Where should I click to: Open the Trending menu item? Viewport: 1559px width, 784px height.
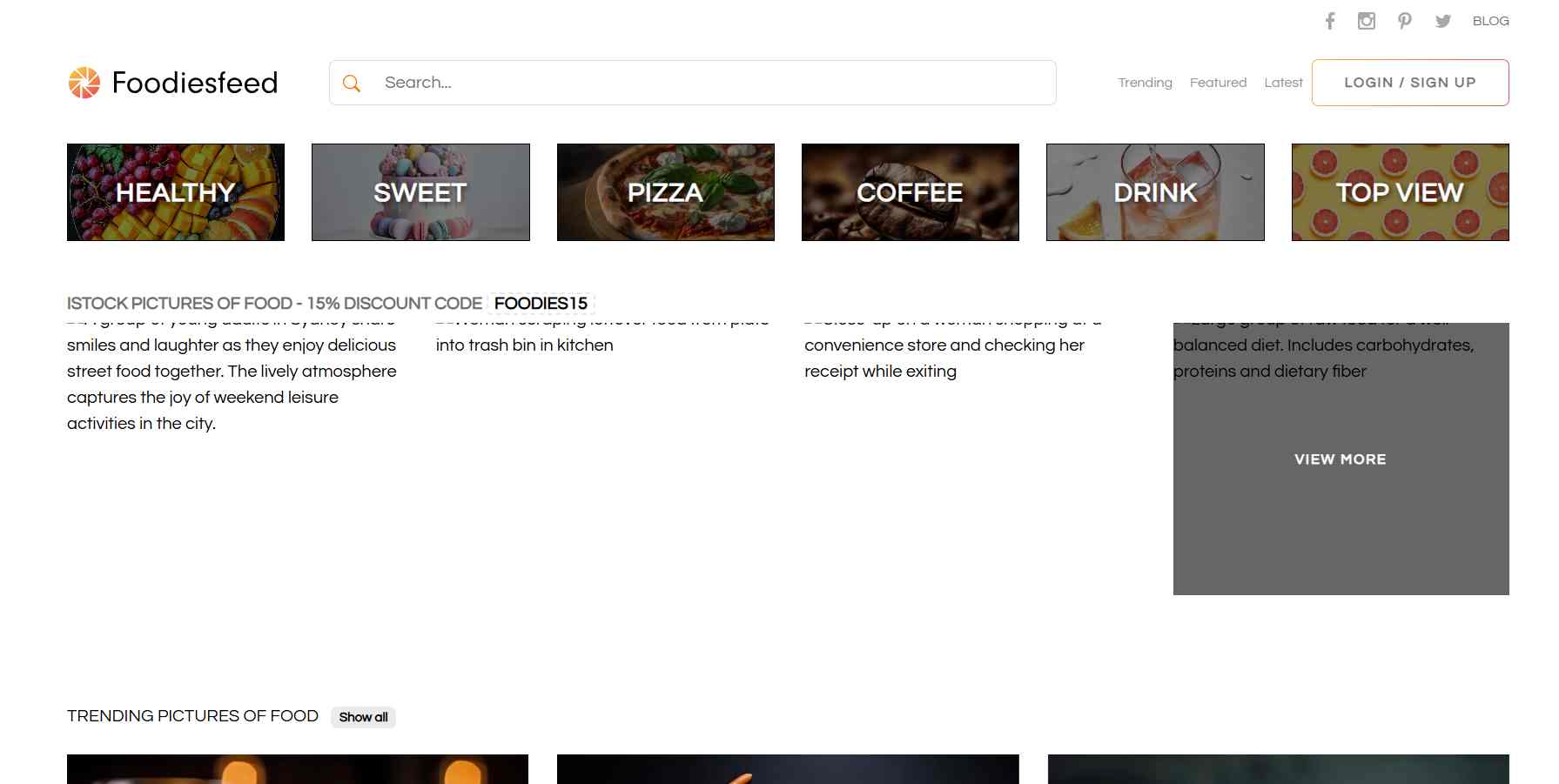click(x=1145, y=83)
